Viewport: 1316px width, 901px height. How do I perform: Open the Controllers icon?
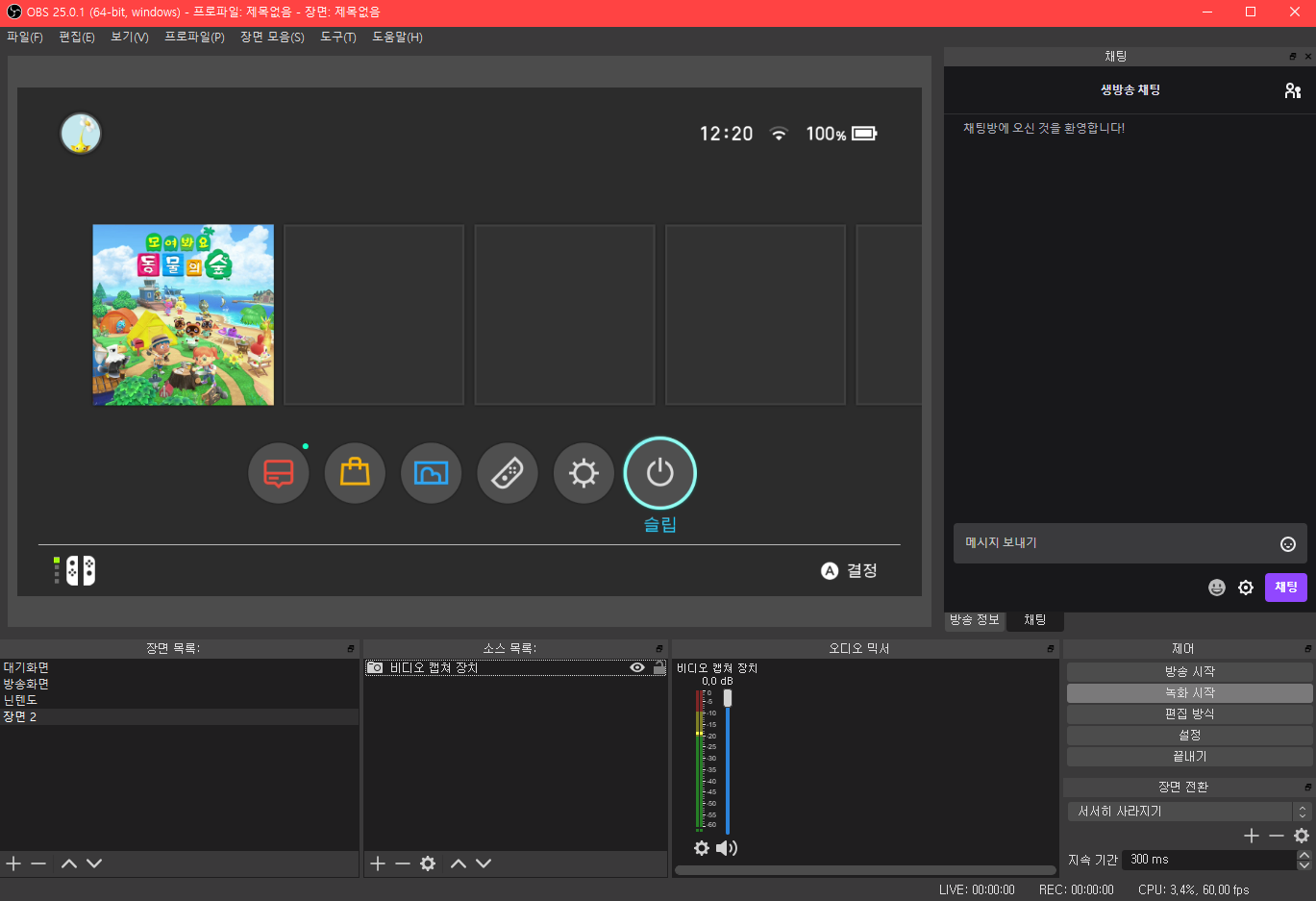point(508,473)
